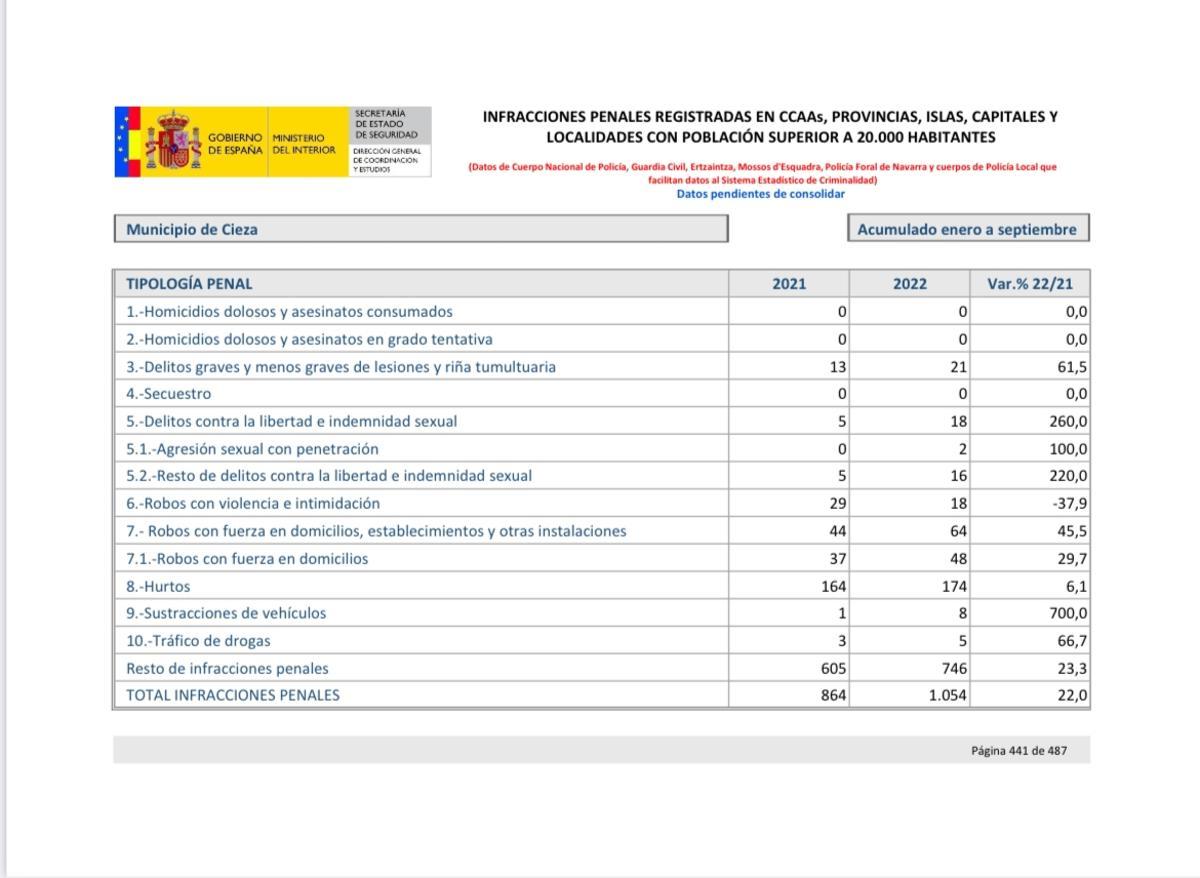Screen dimensions: 1200x878
Task: Select the Municipio de Cieza field
Action: [x=420, y=229]
